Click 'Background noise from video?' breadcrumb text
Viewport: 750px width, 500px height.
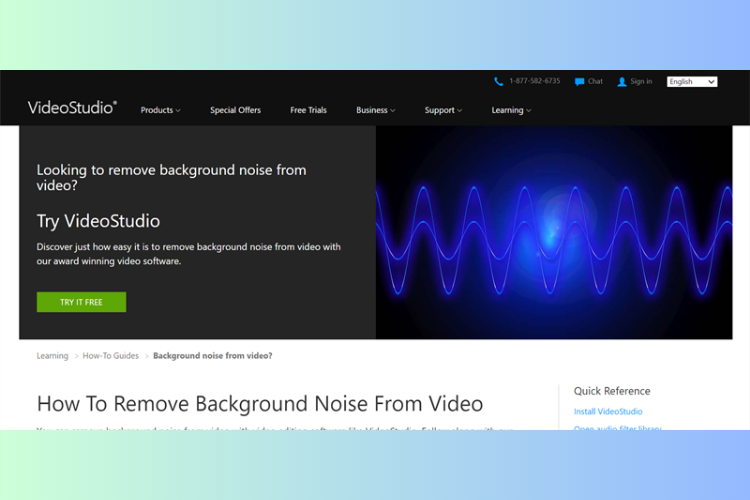click(212, 356)
